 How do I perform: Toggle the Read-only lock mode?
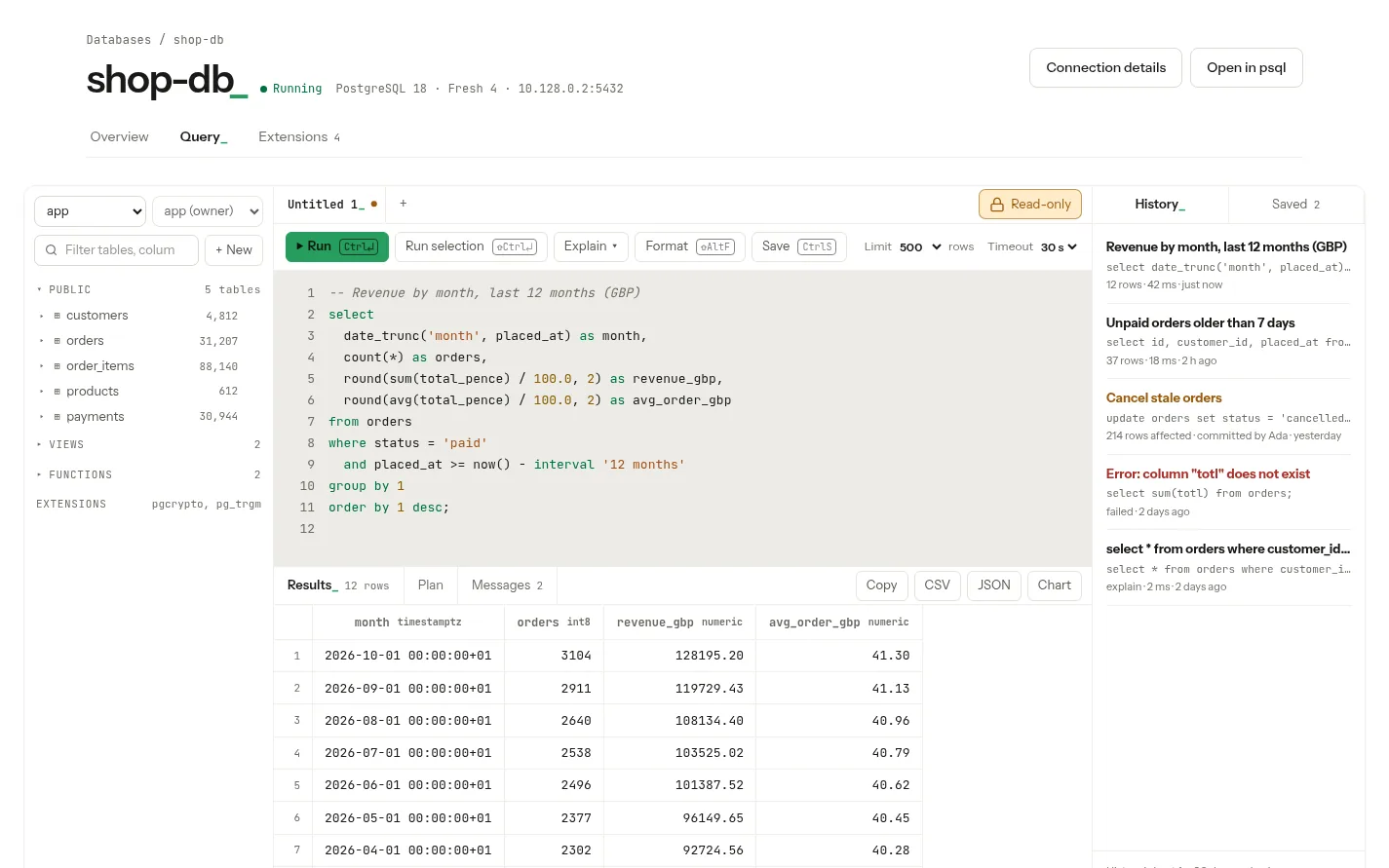coord(1030,205)
